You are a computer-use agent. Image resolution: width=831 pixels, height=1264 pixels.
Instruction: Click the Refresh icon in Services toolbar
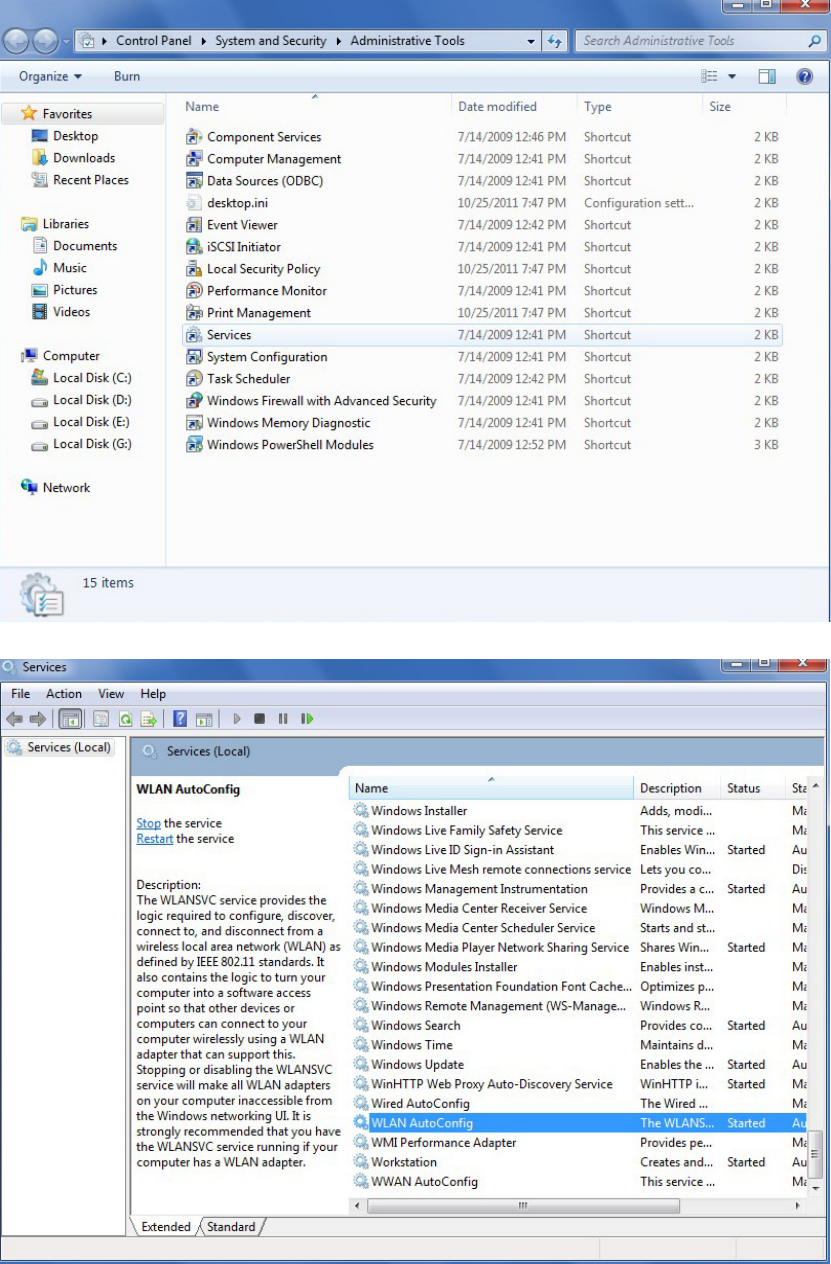(x=126, y=719)
